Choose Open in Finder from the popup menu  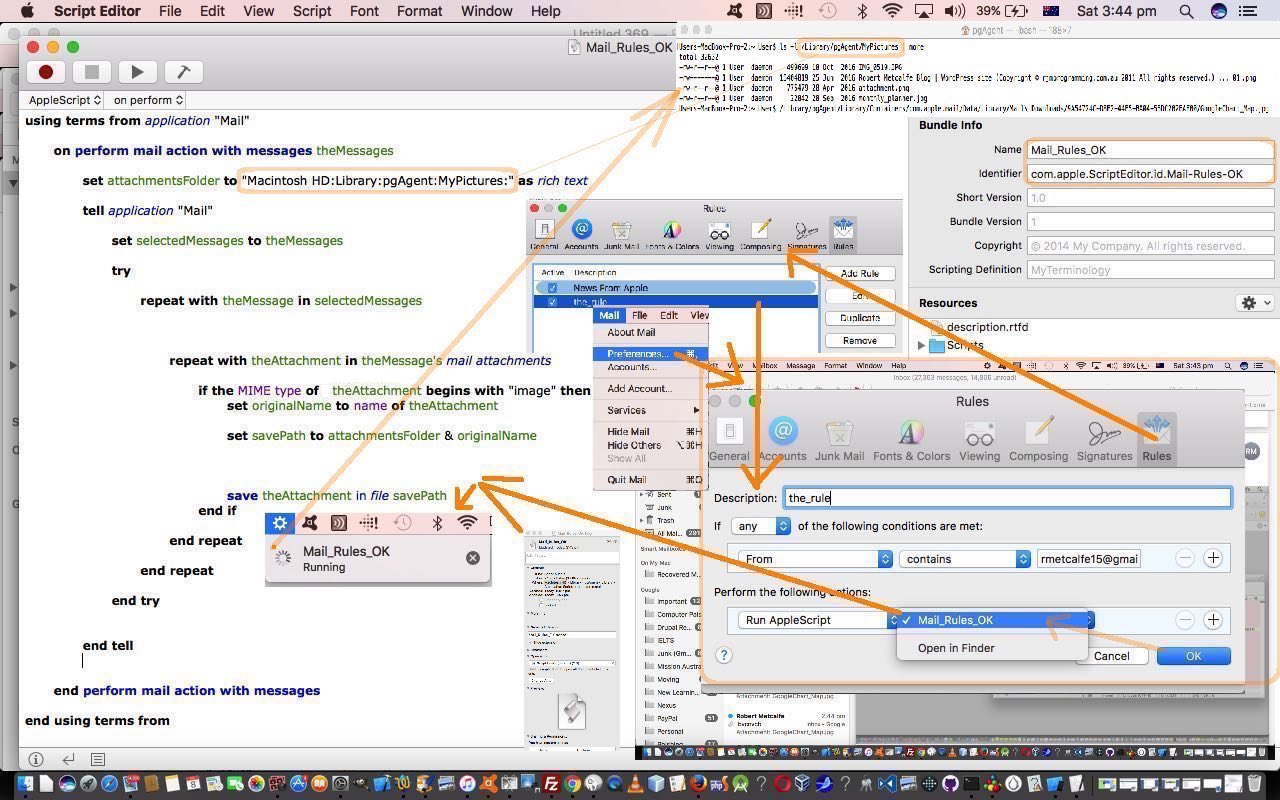pos(992,648)
